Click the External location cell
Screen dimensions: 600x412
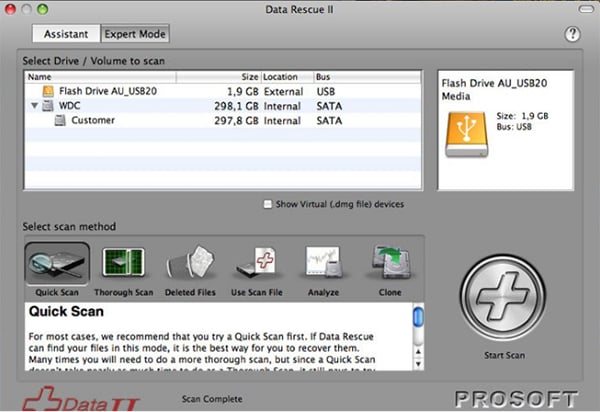click(x=283, y=92)
